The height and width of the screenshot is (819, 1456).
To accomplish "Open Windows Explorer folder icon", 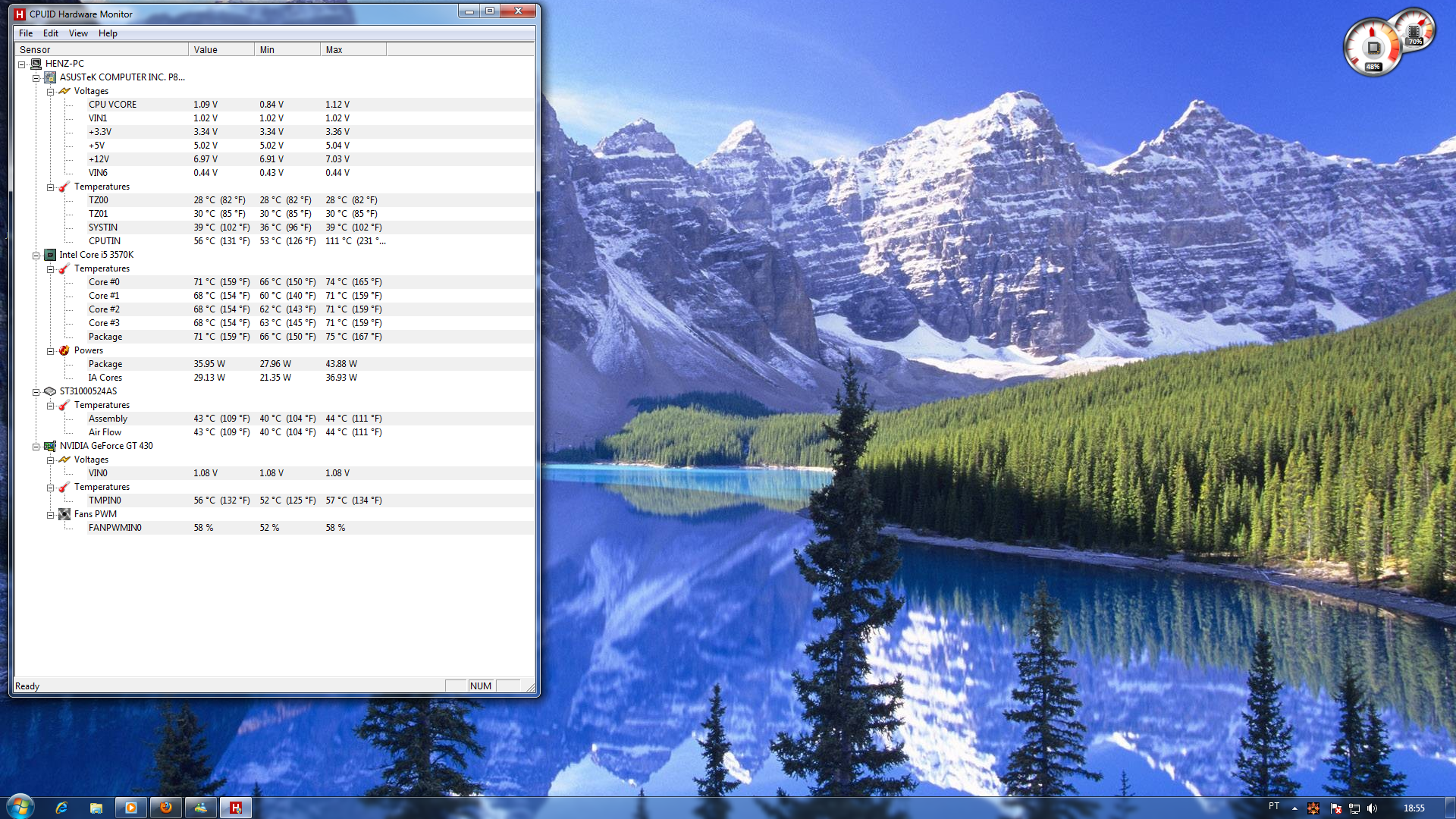I will tap(96, 808).
